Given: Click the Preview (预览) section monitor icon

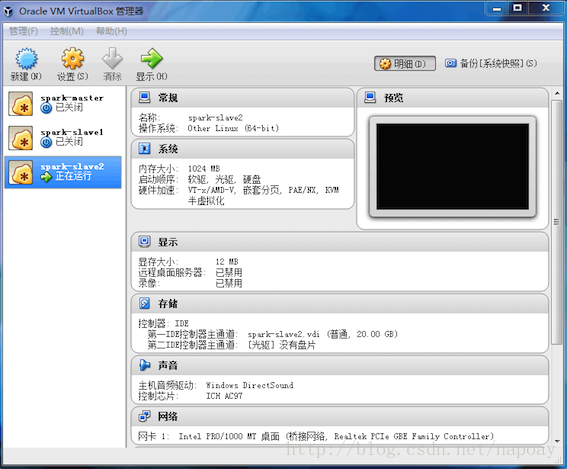Looking at the screenshot, I should click(370, 97).
